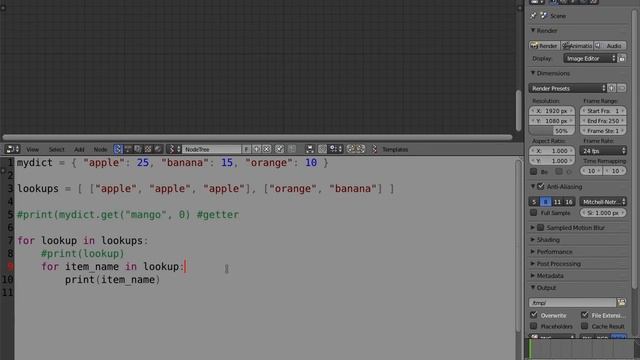Screen dimensions: 640x360
Task: Open the Display Image Editor dropdown
Action: [x=590, y=58]
